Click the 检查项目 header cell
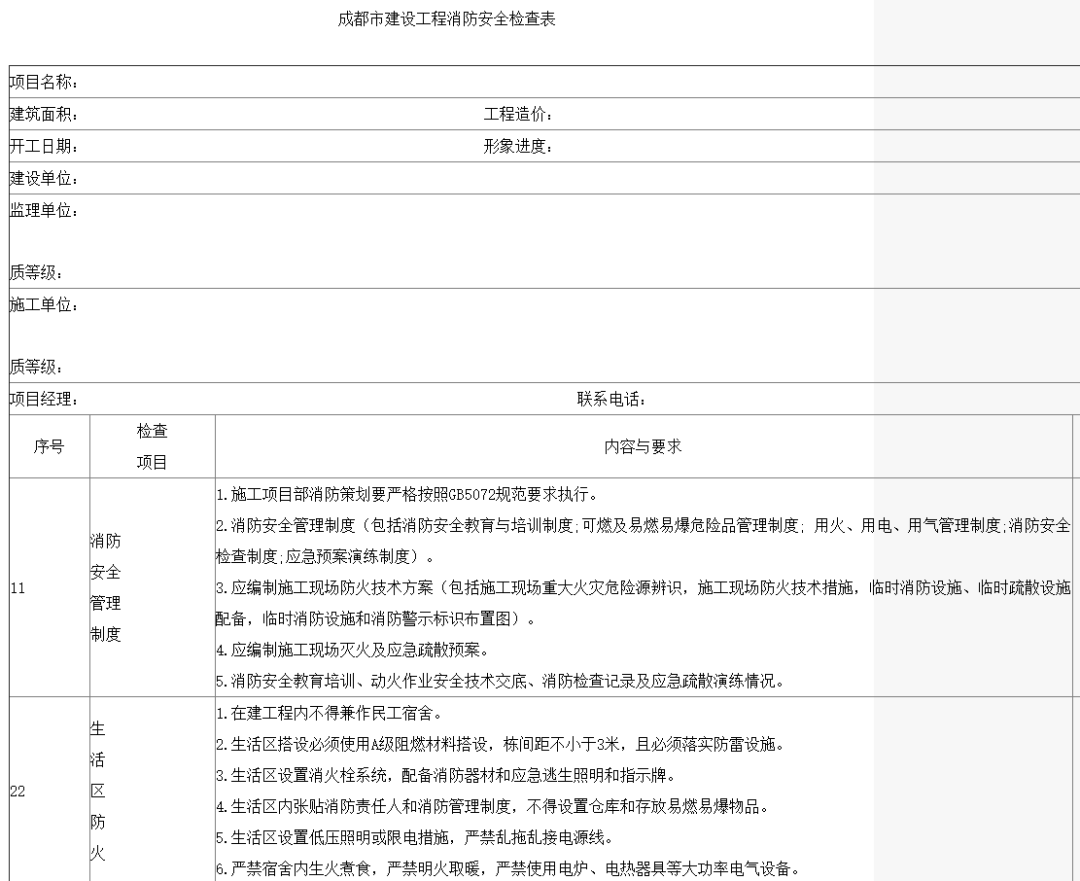This screenshot has width=1080, height=881. click(x=151, y=447)
